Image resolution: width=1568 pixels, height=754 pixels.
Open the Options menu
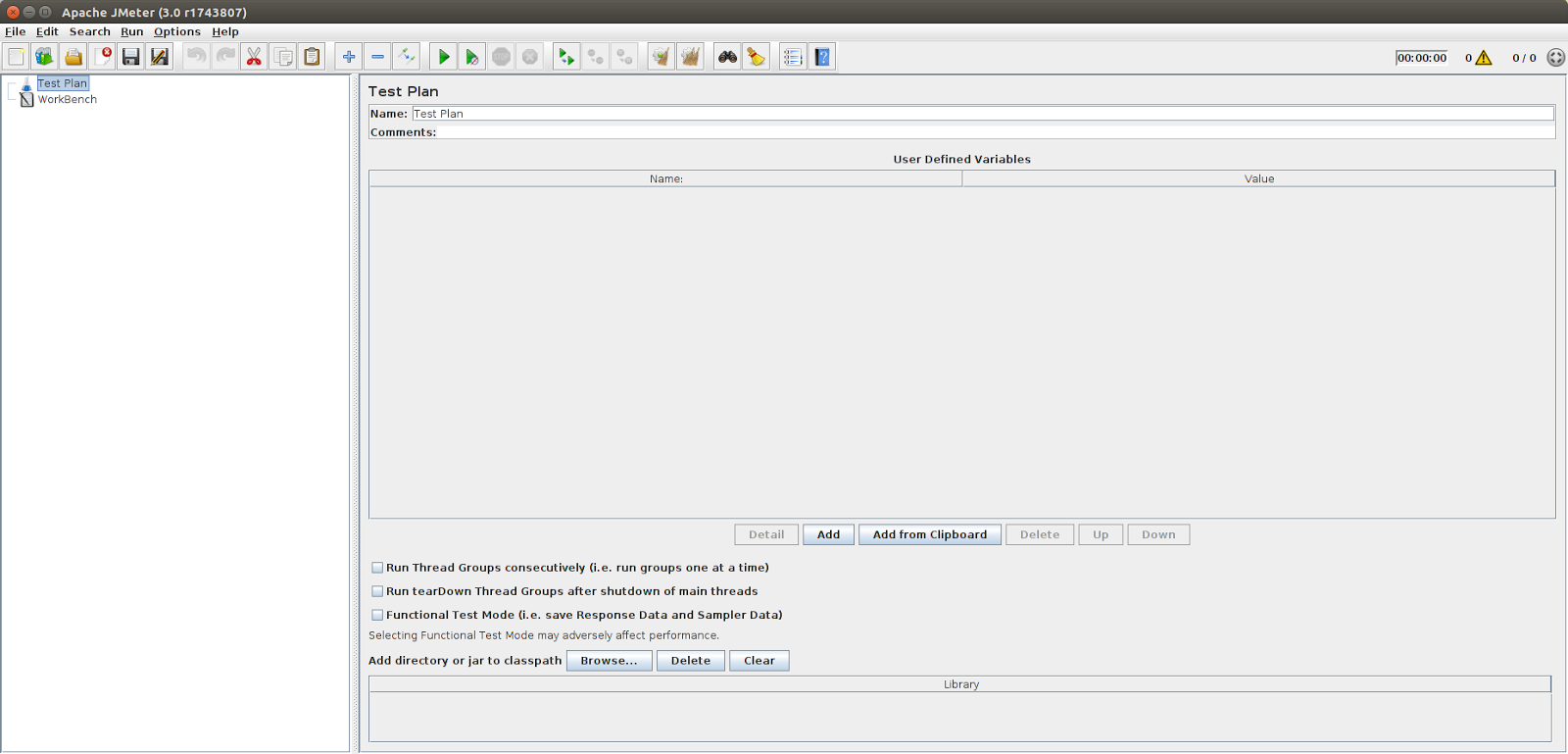[177, 31]
